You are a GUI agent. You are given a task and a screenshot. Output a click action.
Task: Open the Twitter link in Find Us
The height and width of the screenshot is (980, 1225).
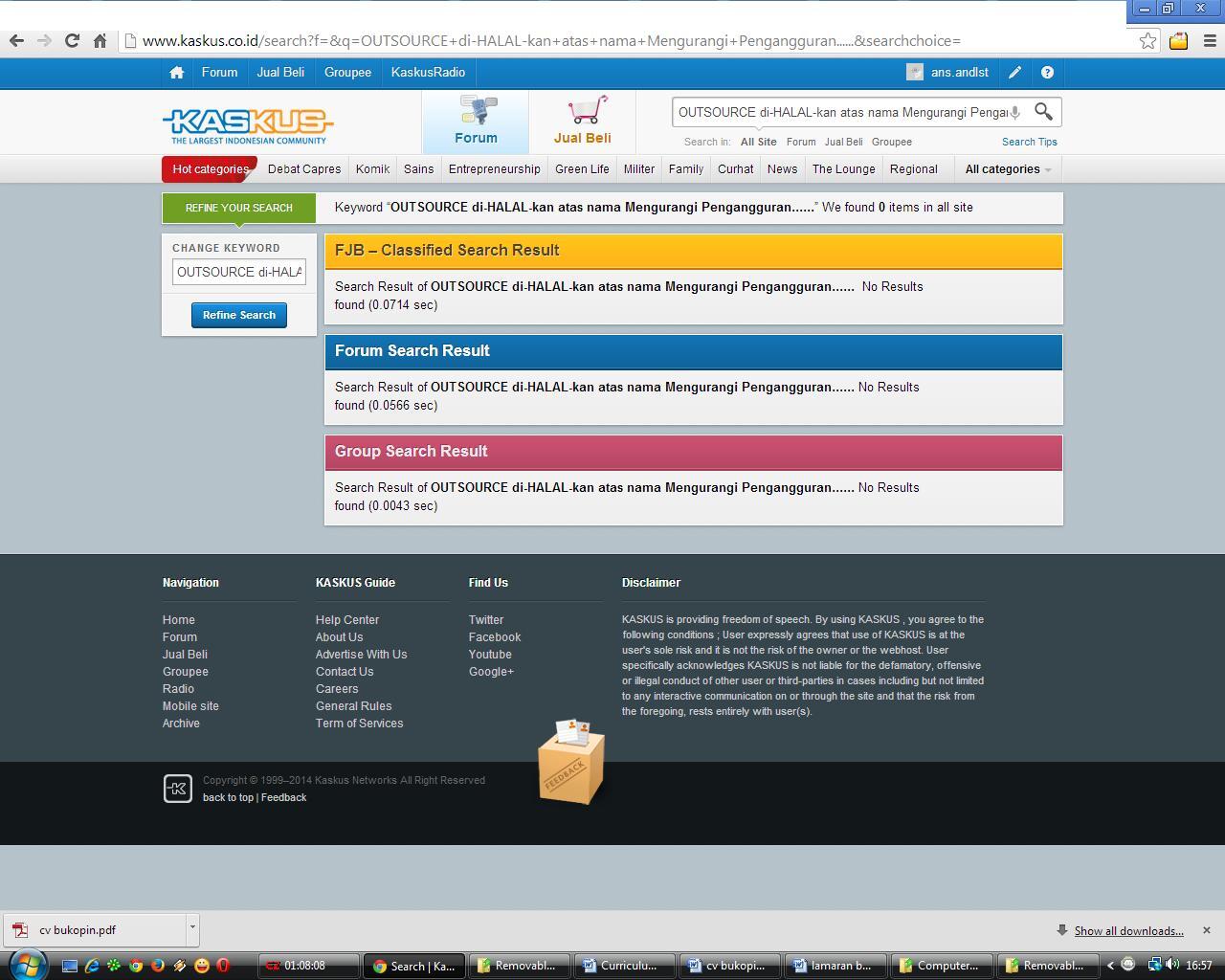(486, 620)
